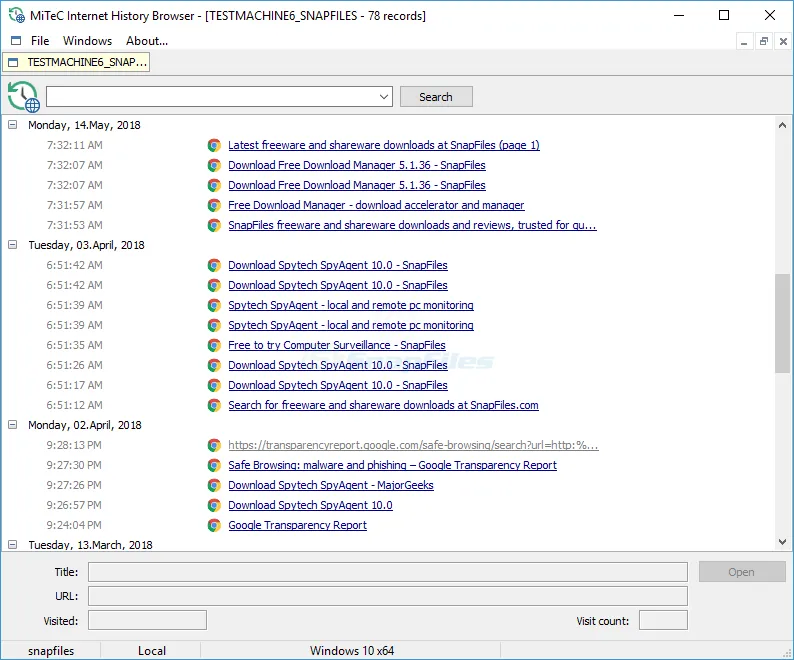
Task: Open Google Transparency Report link
Action: (x=297, y=525)
